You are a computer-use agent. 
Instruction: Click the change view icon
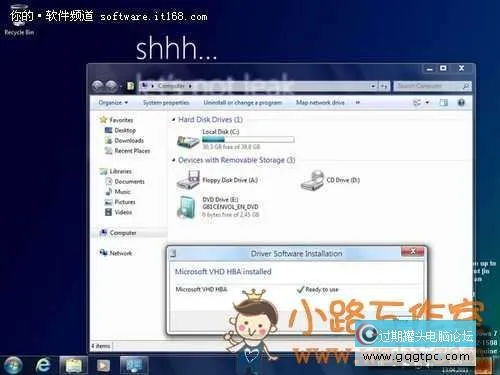click(x=417, y=103)
